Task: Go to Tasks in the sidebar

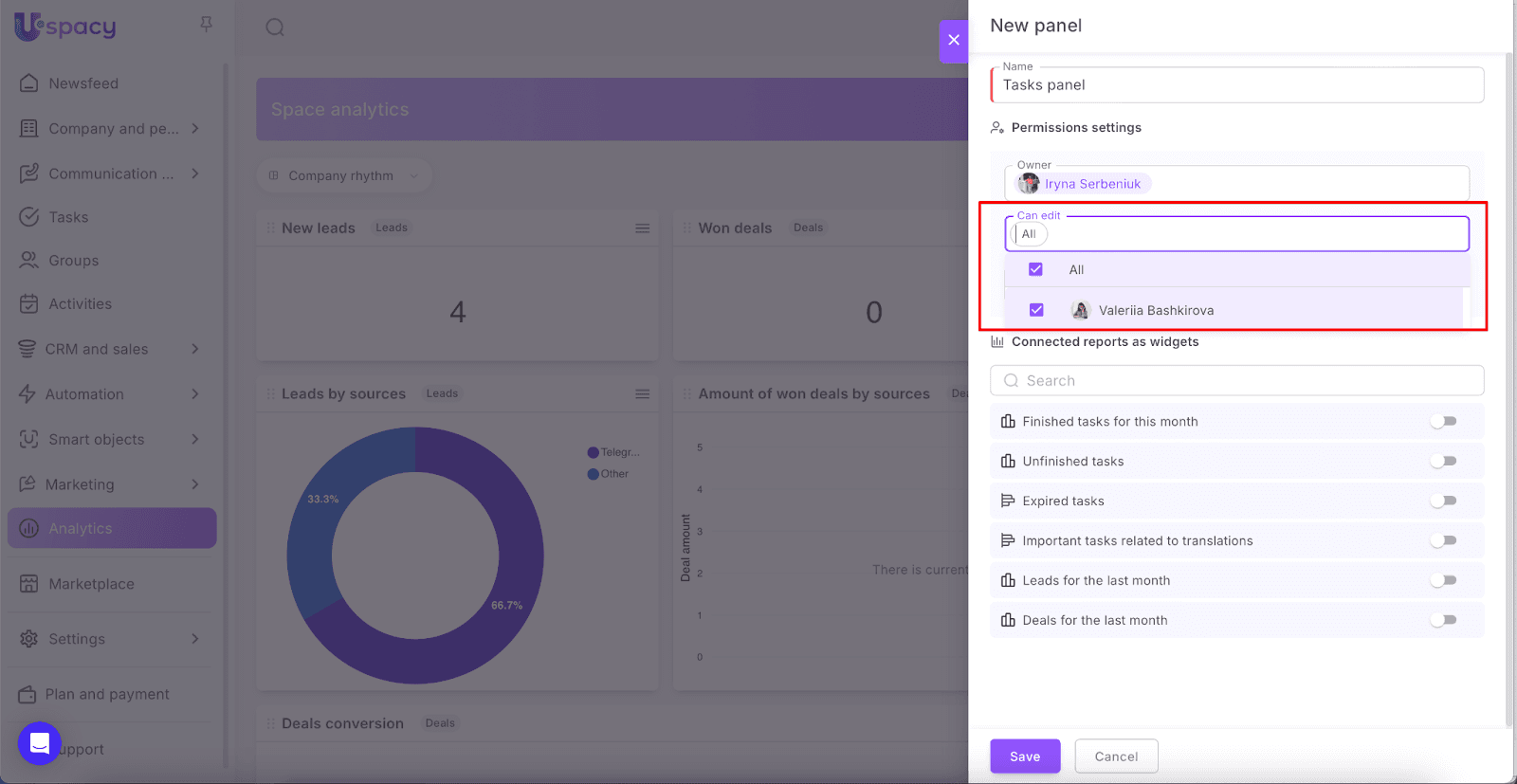Action: pos(68,217)
